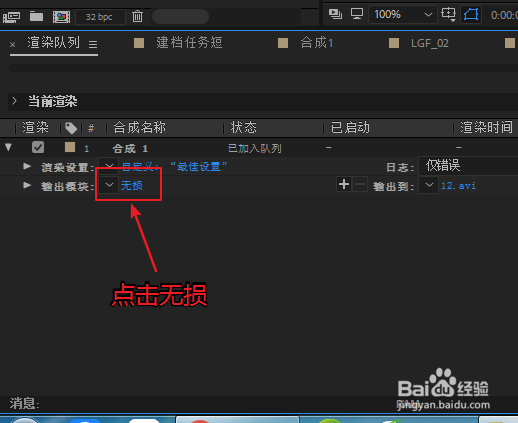The width and height of the screenshot is (518, 423).
Task: Click the label color of LGF_02 tab
Action: point(394,43)
